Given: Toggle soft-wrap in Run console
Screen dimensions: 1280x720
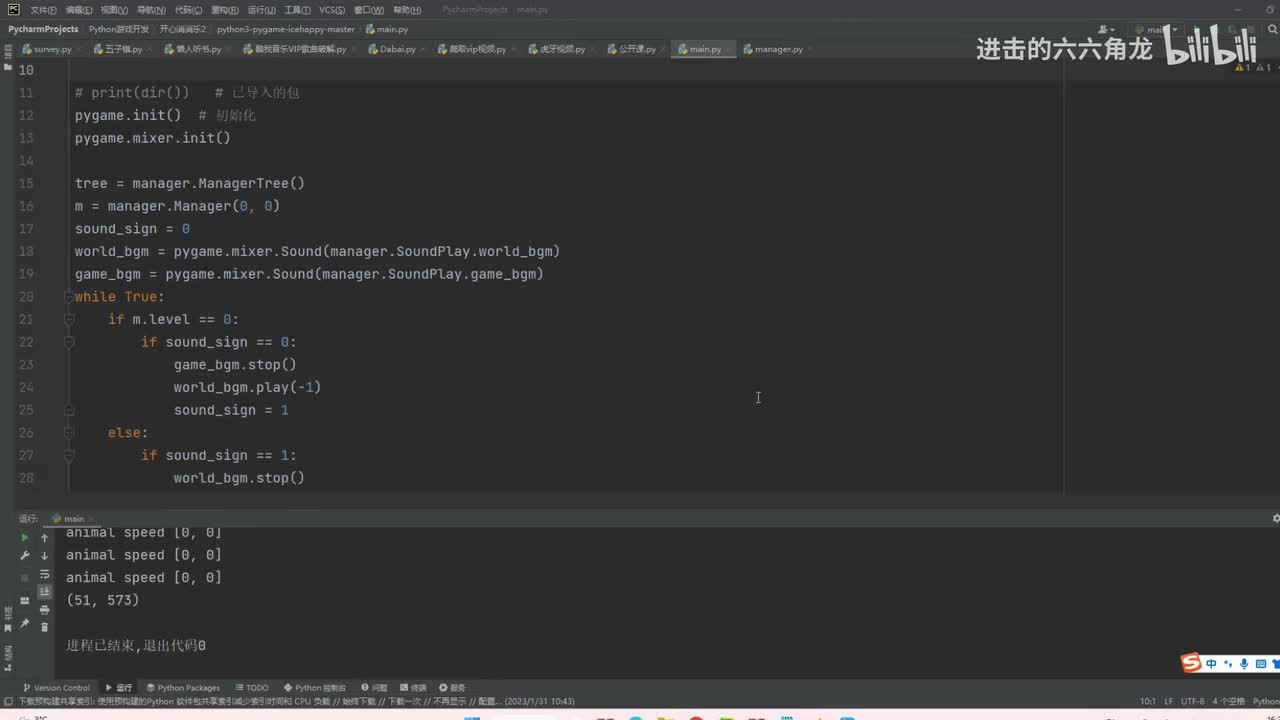Looking at the screenshot, I should pos(44,575).
